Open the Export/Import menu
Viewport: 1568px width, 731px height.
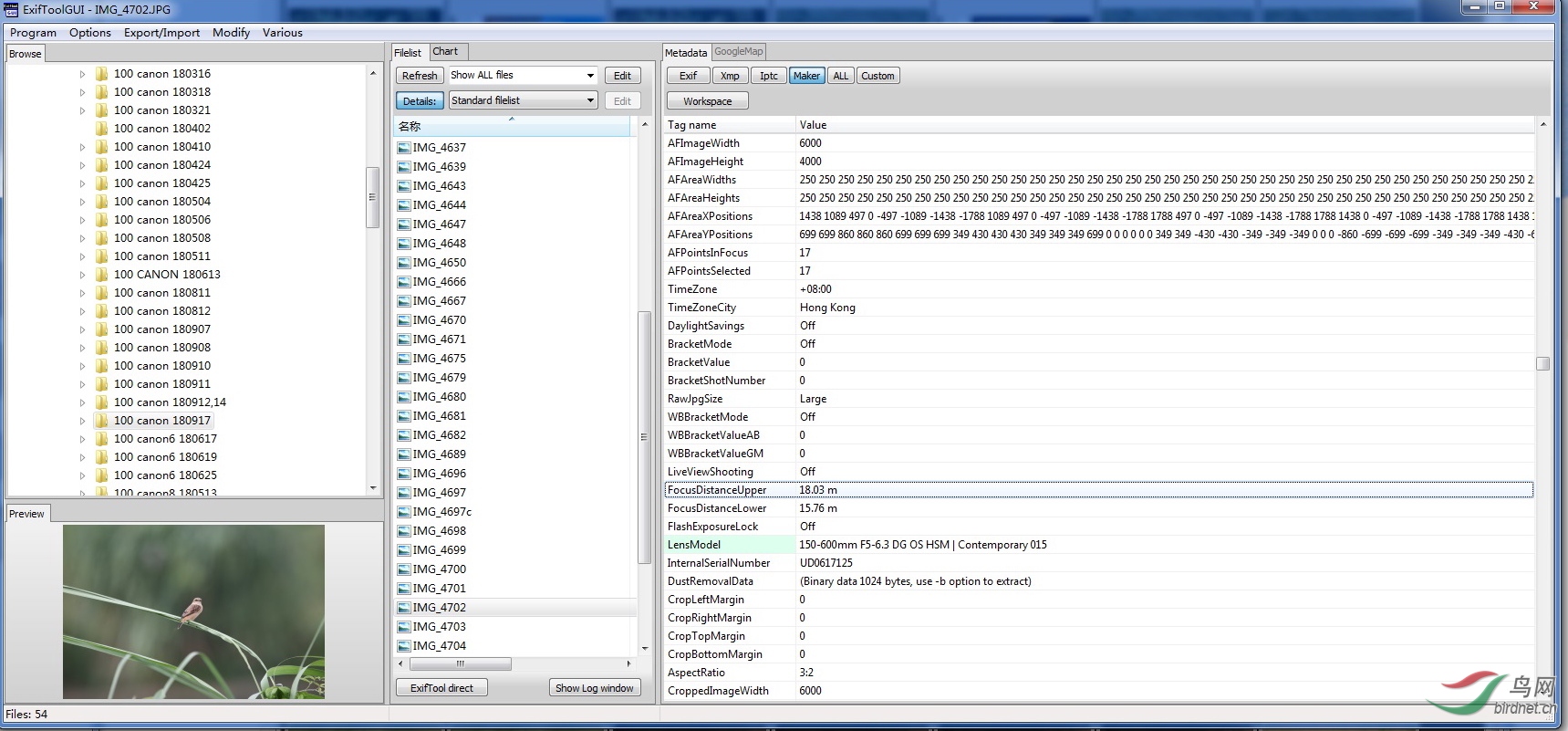coord(161,33)
